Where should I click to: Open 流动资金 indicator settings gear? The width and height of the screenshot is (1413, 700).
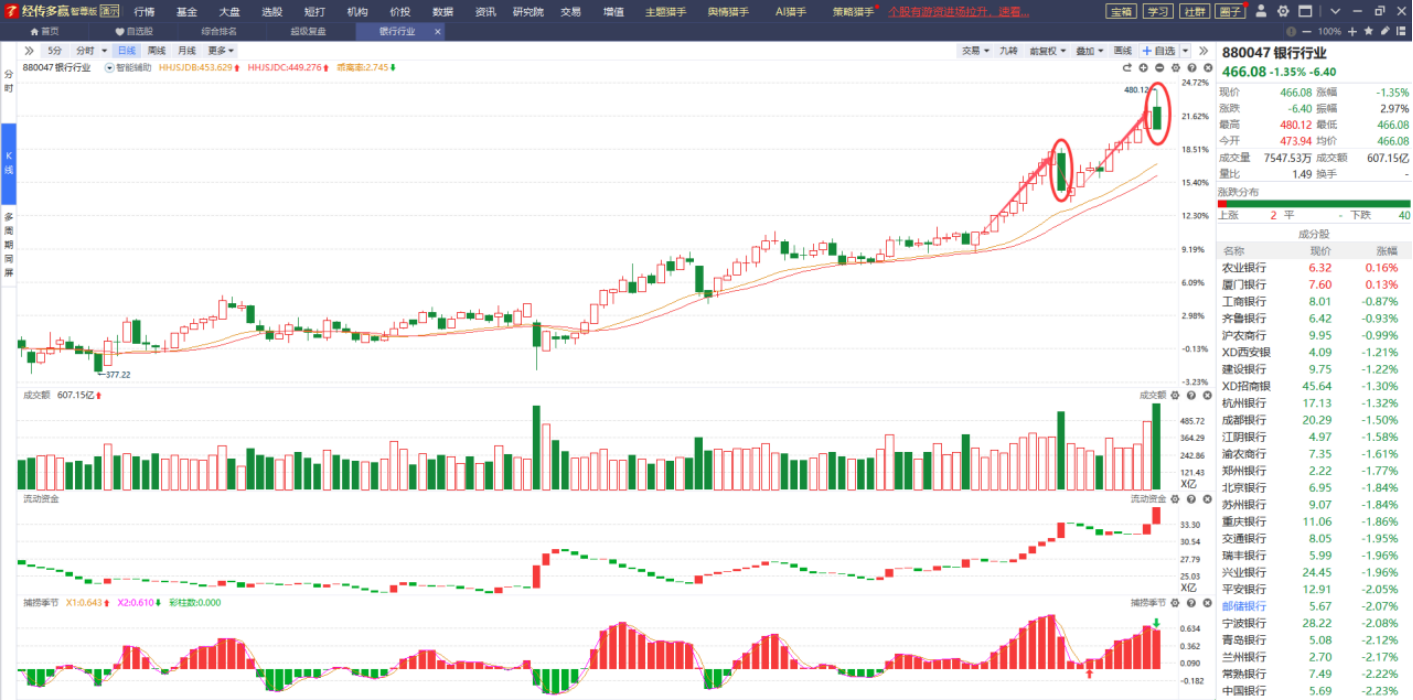pyautogui.click(x=1175, y=498)
